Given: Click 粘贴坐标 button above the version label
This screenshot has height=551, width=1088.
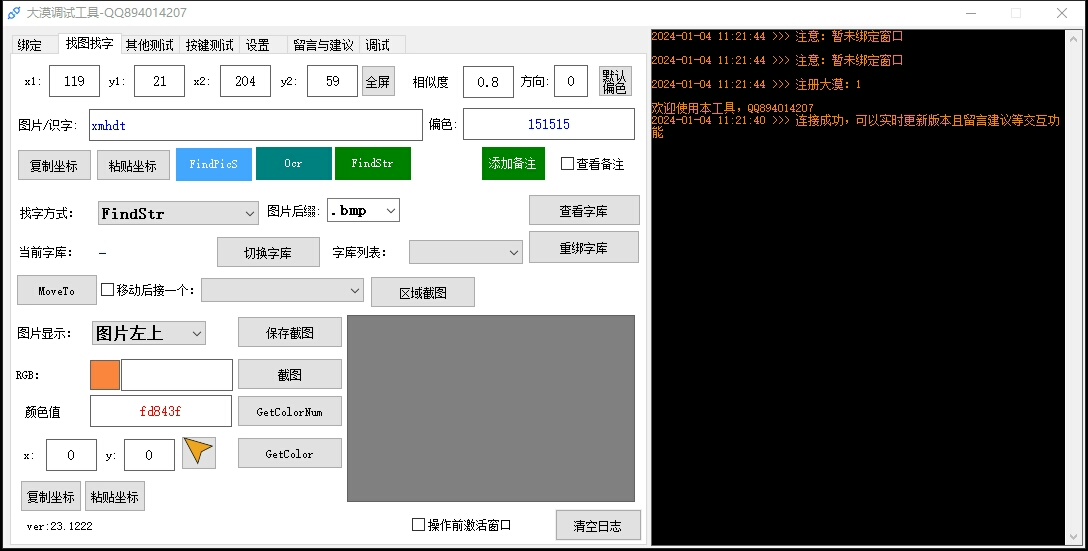Looking at the screenshot, I should [114, 497].
